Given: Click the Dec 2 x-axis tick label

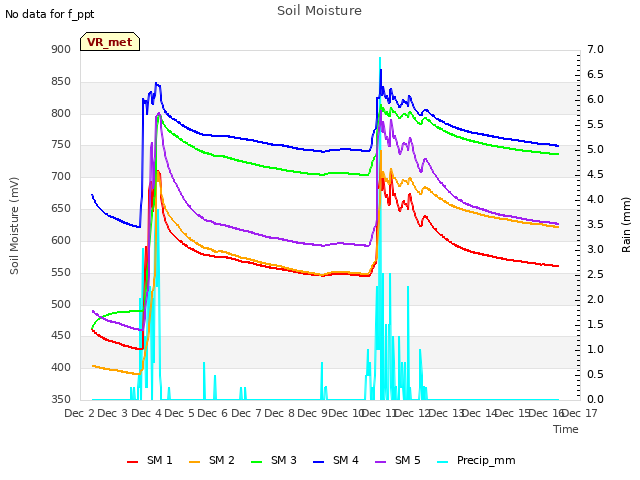Looking at the screenshot, I should 79,413.
